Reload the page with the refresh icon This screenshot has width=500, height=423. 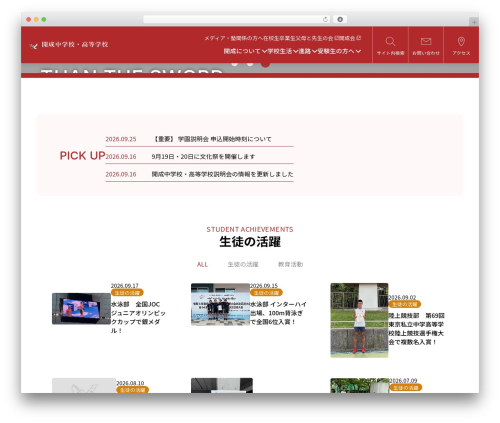pos(325,19)
